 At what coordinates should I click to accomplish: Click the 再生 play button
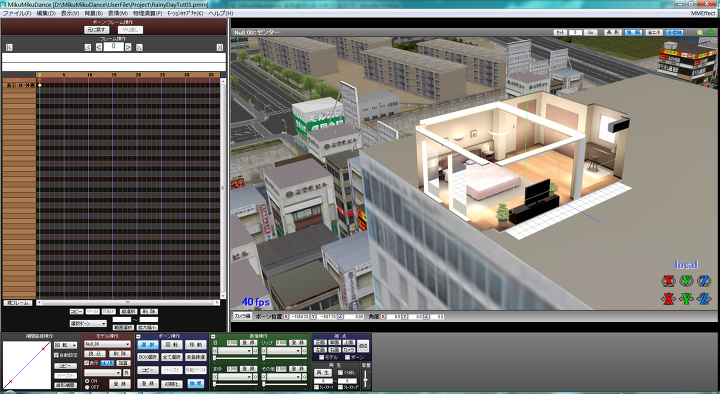pos(323,372)
